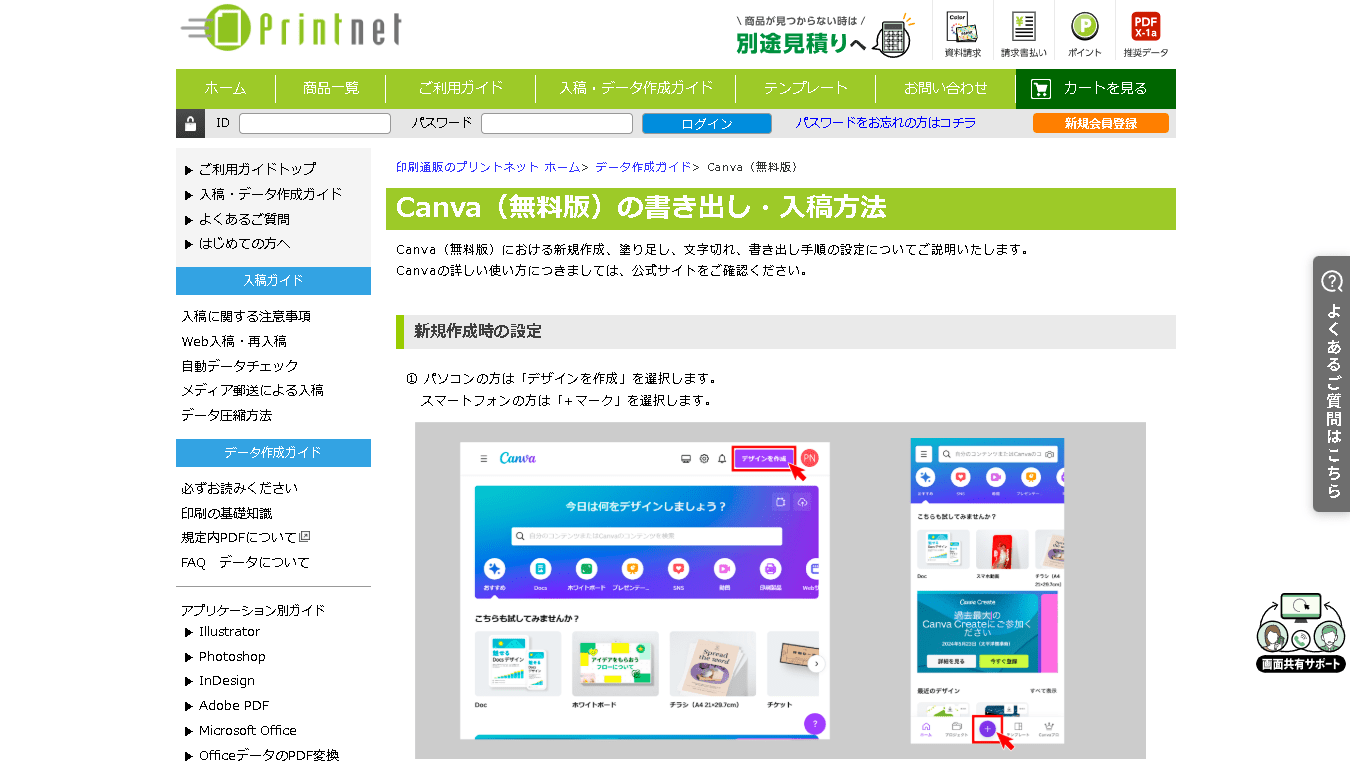The image size is (1350, 768).
Task: Open the 資料請求 icon
Action: tap(963, 32)
